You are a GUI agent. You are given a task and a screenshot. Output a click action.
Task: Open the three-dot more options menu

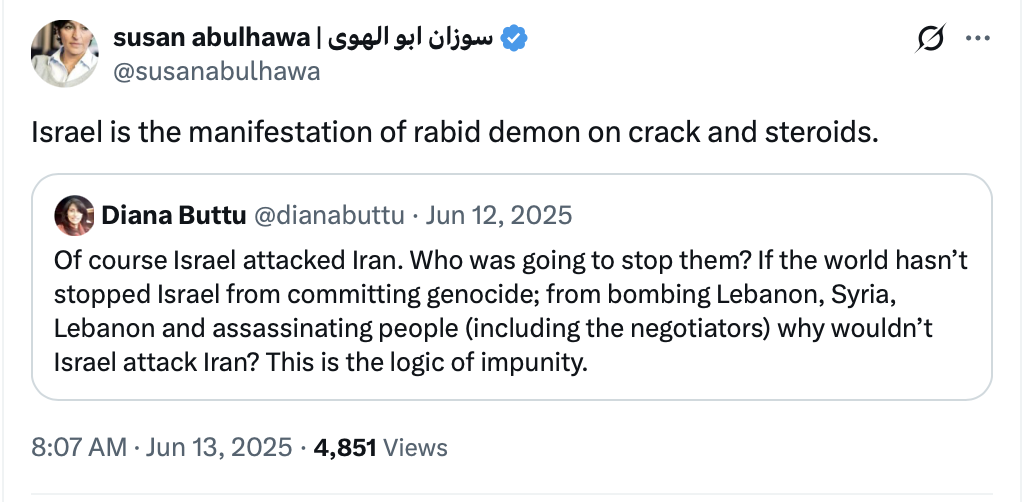point(976,39)
